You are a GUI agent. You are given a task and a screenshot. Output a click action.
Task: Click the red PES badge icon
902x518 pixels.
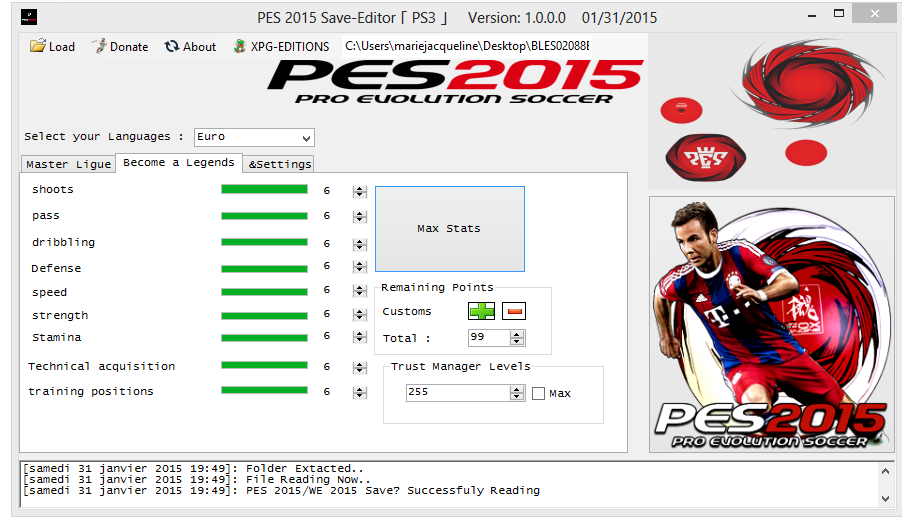pos(705,157)
